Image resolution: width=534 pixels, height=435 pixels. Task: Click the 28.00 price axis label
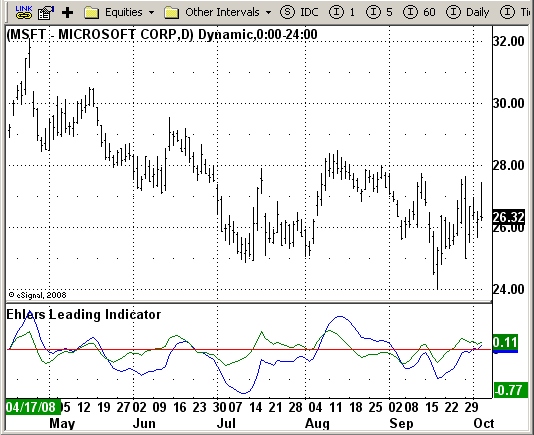click(509, 166)
